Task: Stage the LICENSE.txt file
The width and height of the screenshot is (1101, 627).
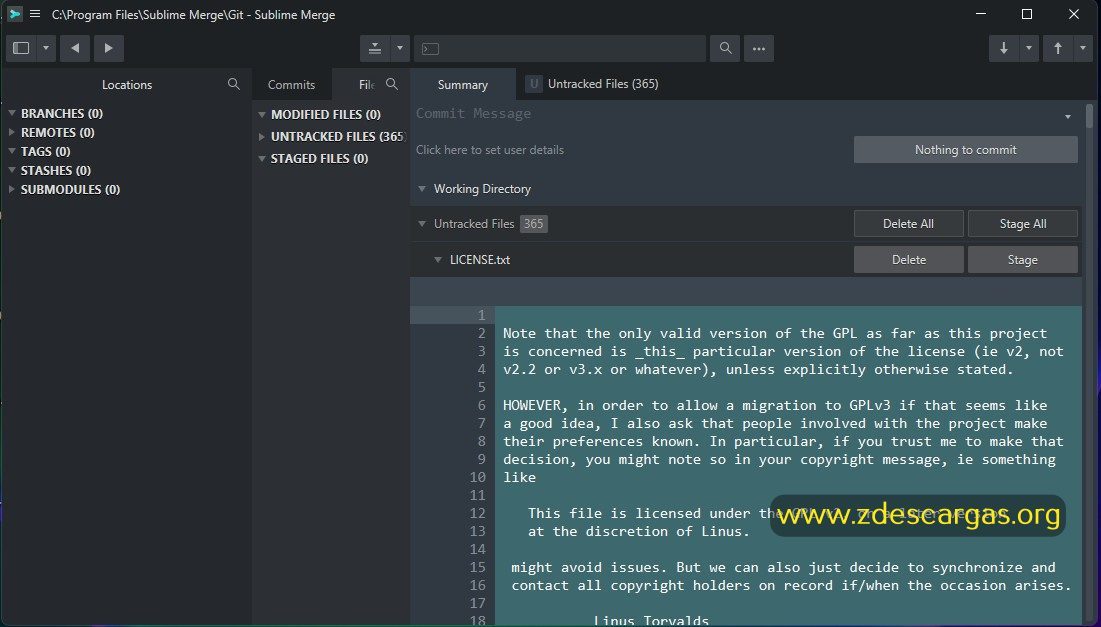Action: [1023, 260]
